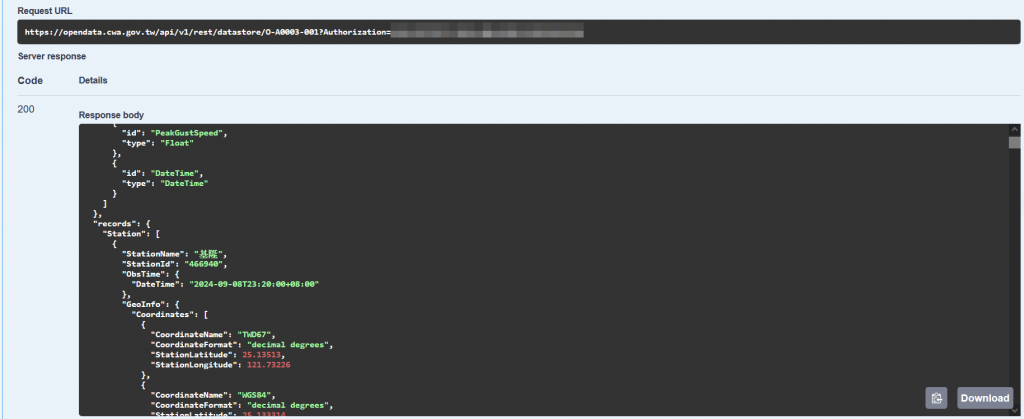Click the "Request URL" heading
The height and width of the screenshot is (419, 1024).
coord(44,11)
